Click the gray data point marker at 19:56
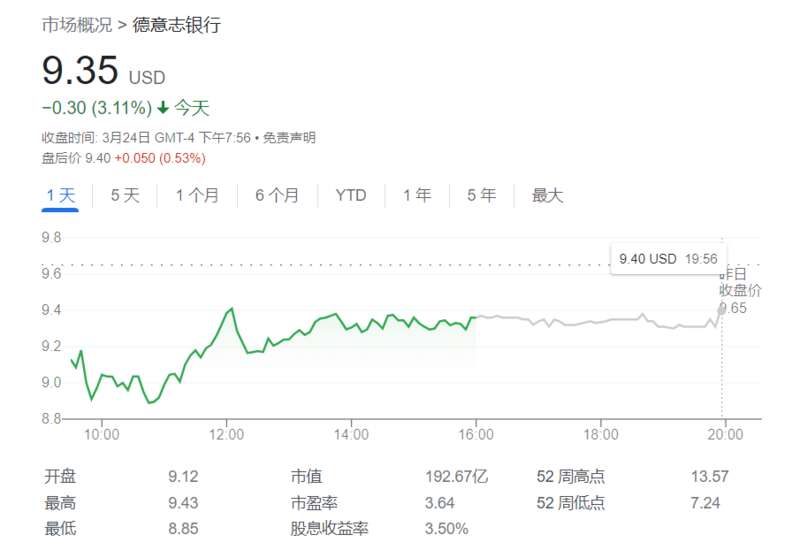 click(721, 309)
